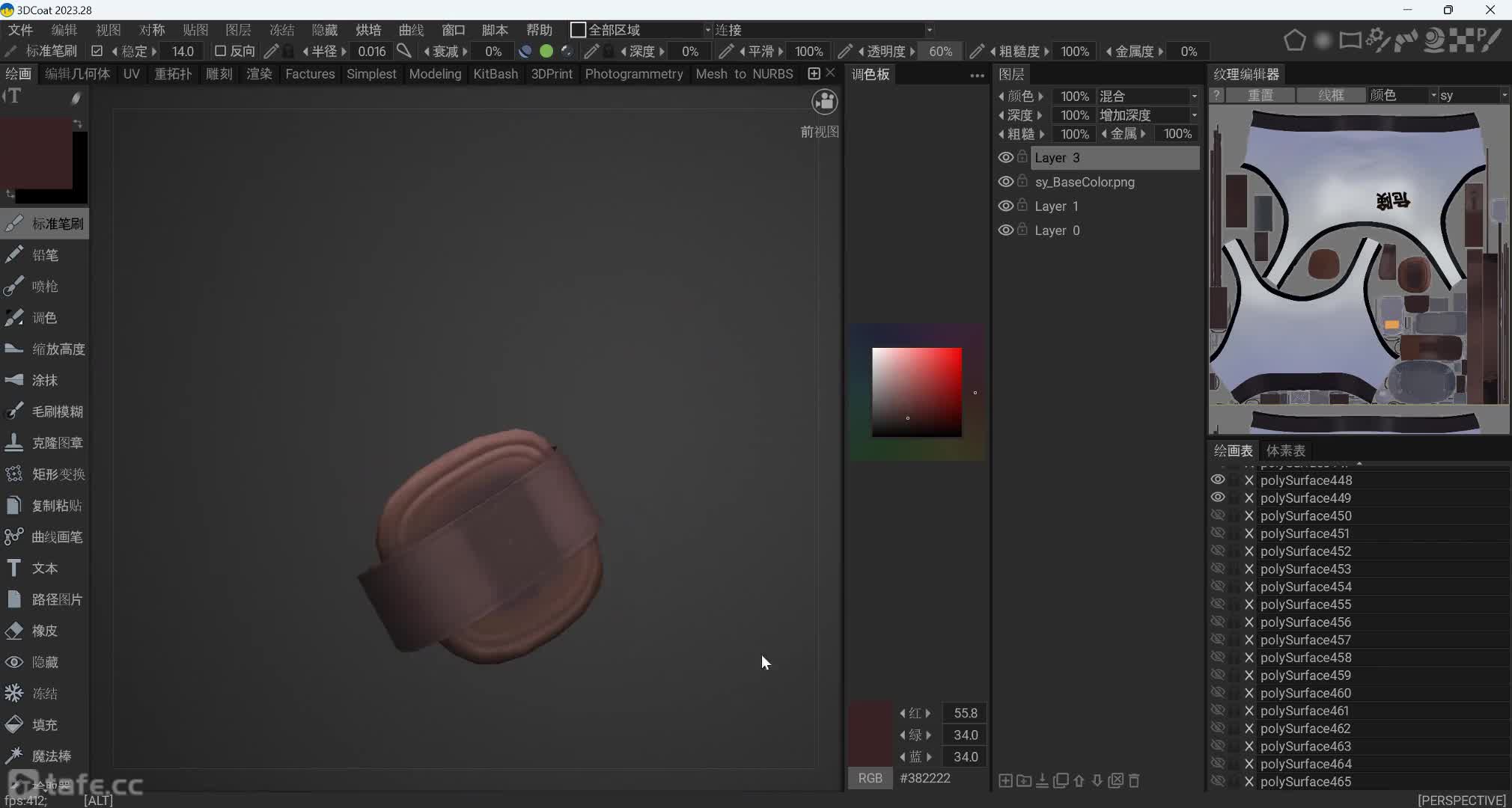Select the 冻结 freeze tool

click(x=44, y=694)
